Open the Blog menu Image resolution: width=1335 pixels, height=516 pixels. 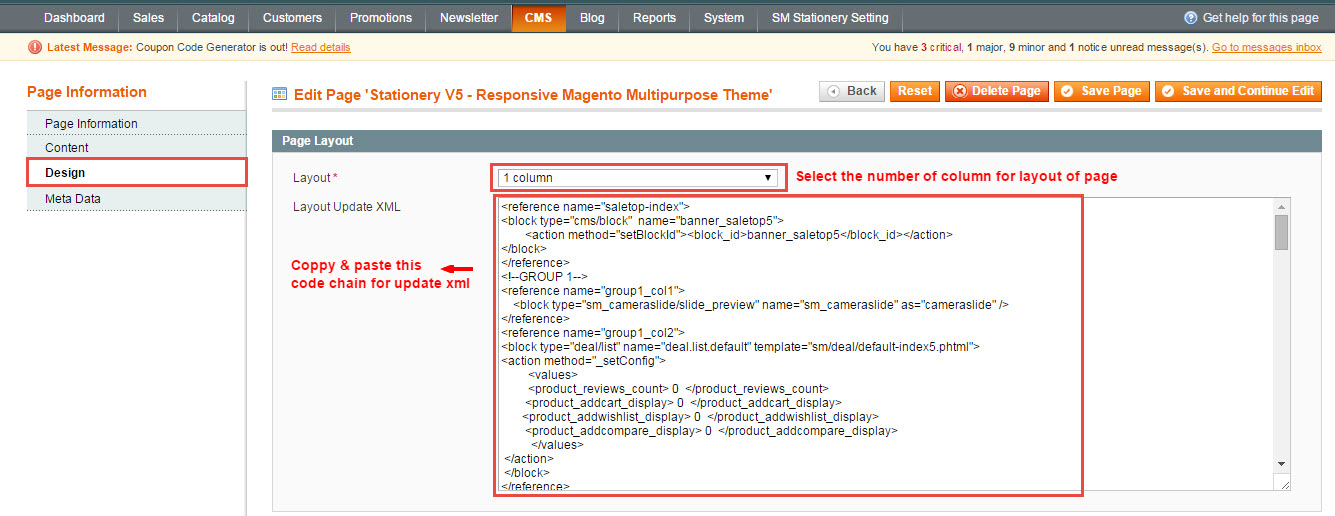point(592,18)
